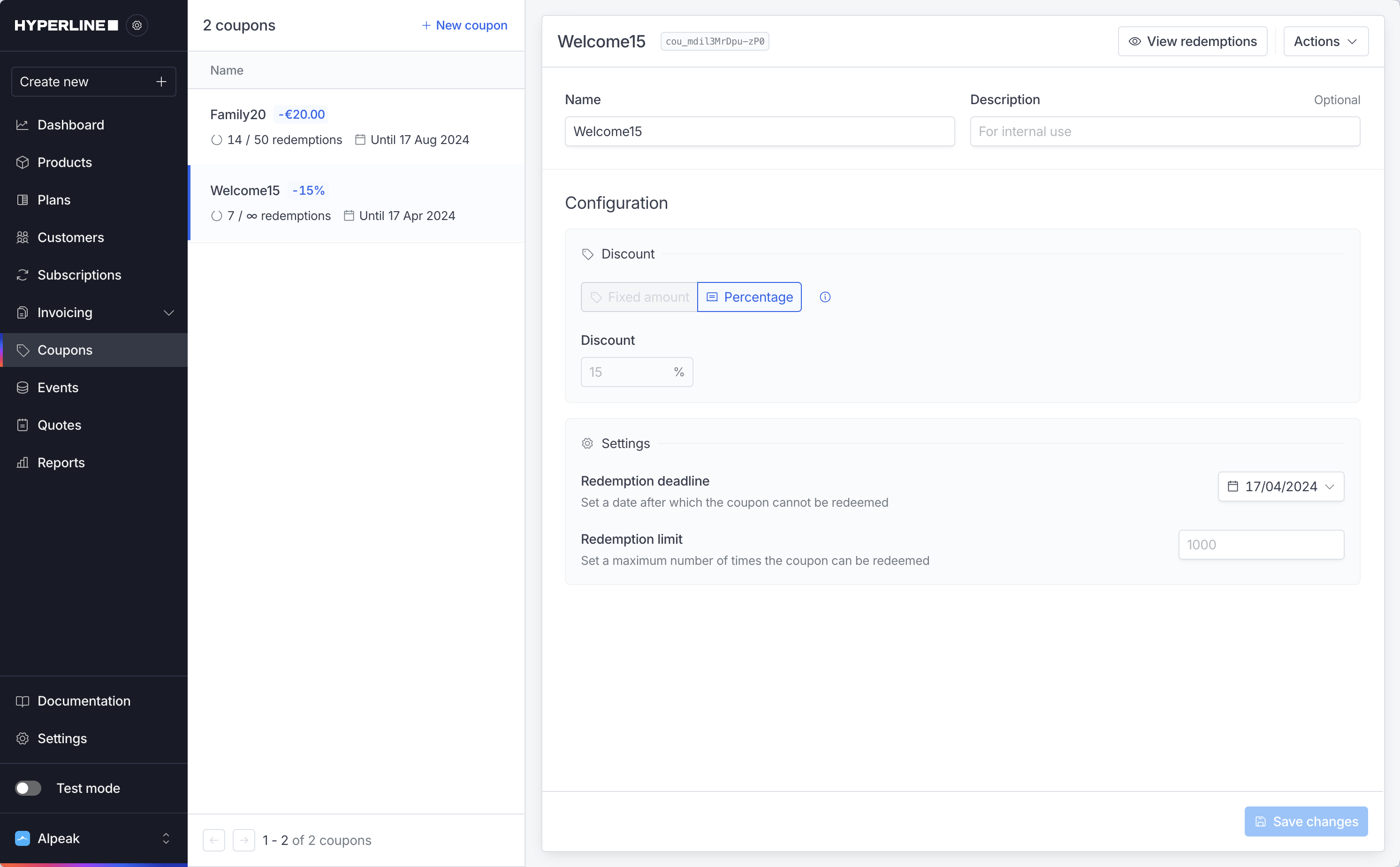The width and height of the screenshot is (1400, 867).
Task: Select Fixed amount discount type
Action: 639,297
